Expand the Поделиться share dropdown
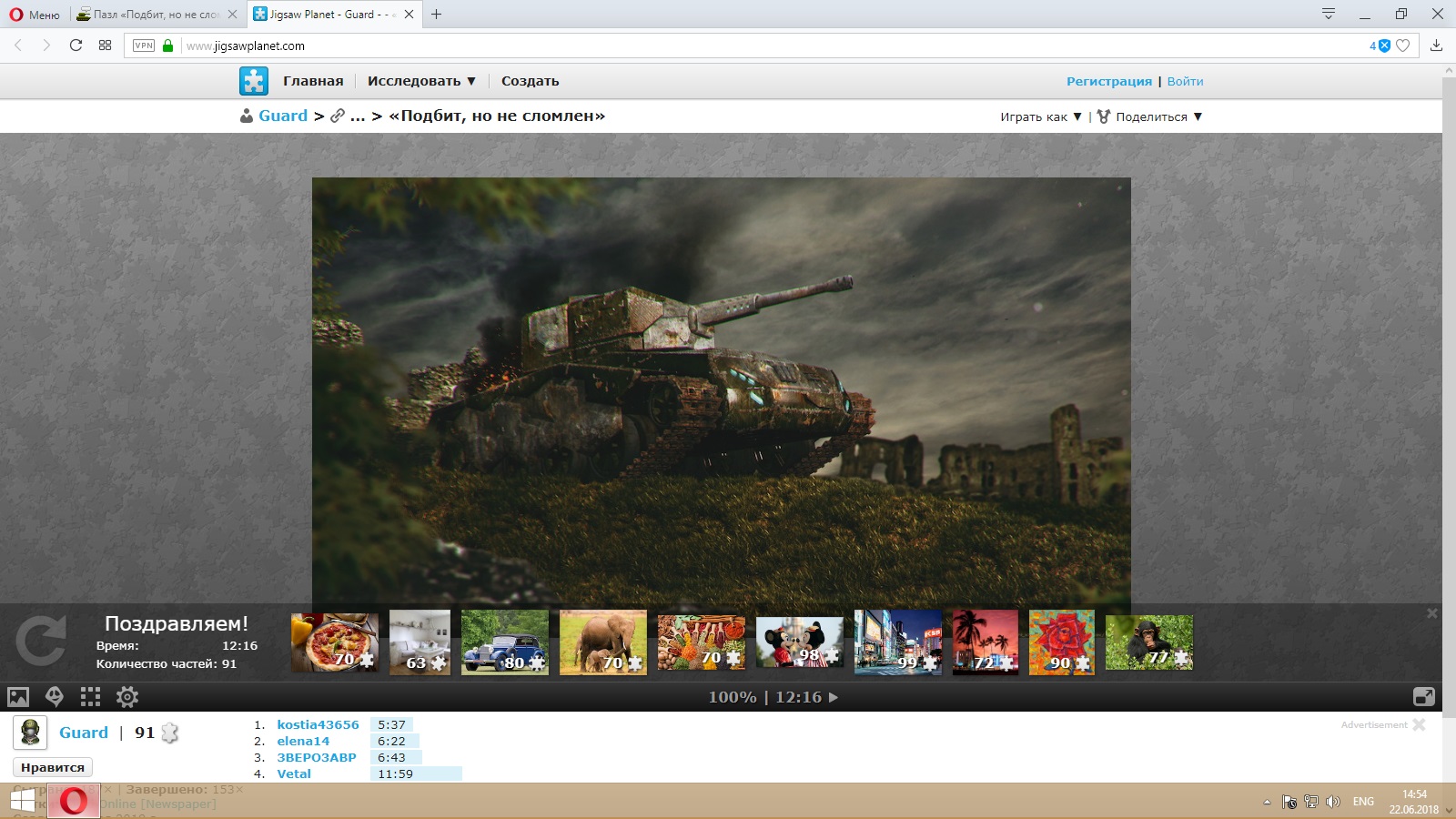 (1150, 116)
